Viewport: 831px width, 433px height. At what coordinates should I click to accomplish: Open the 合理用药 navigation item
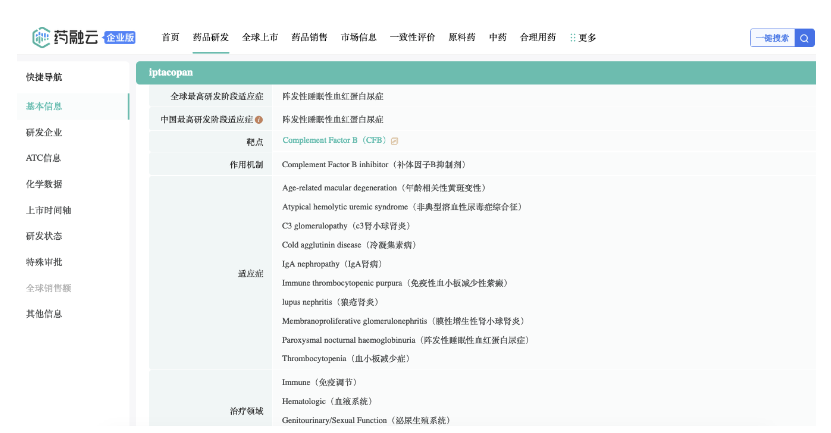point(538,38)
